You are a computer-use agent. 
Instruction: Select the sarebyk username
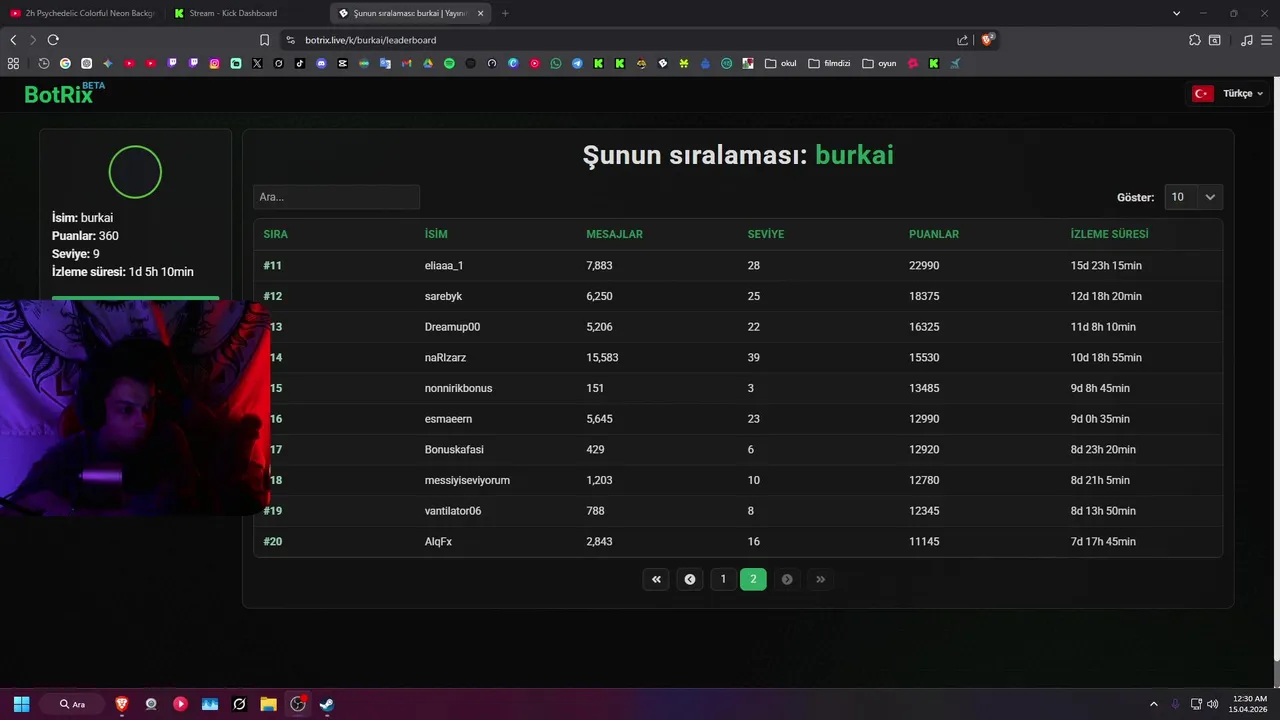point(443,296)
